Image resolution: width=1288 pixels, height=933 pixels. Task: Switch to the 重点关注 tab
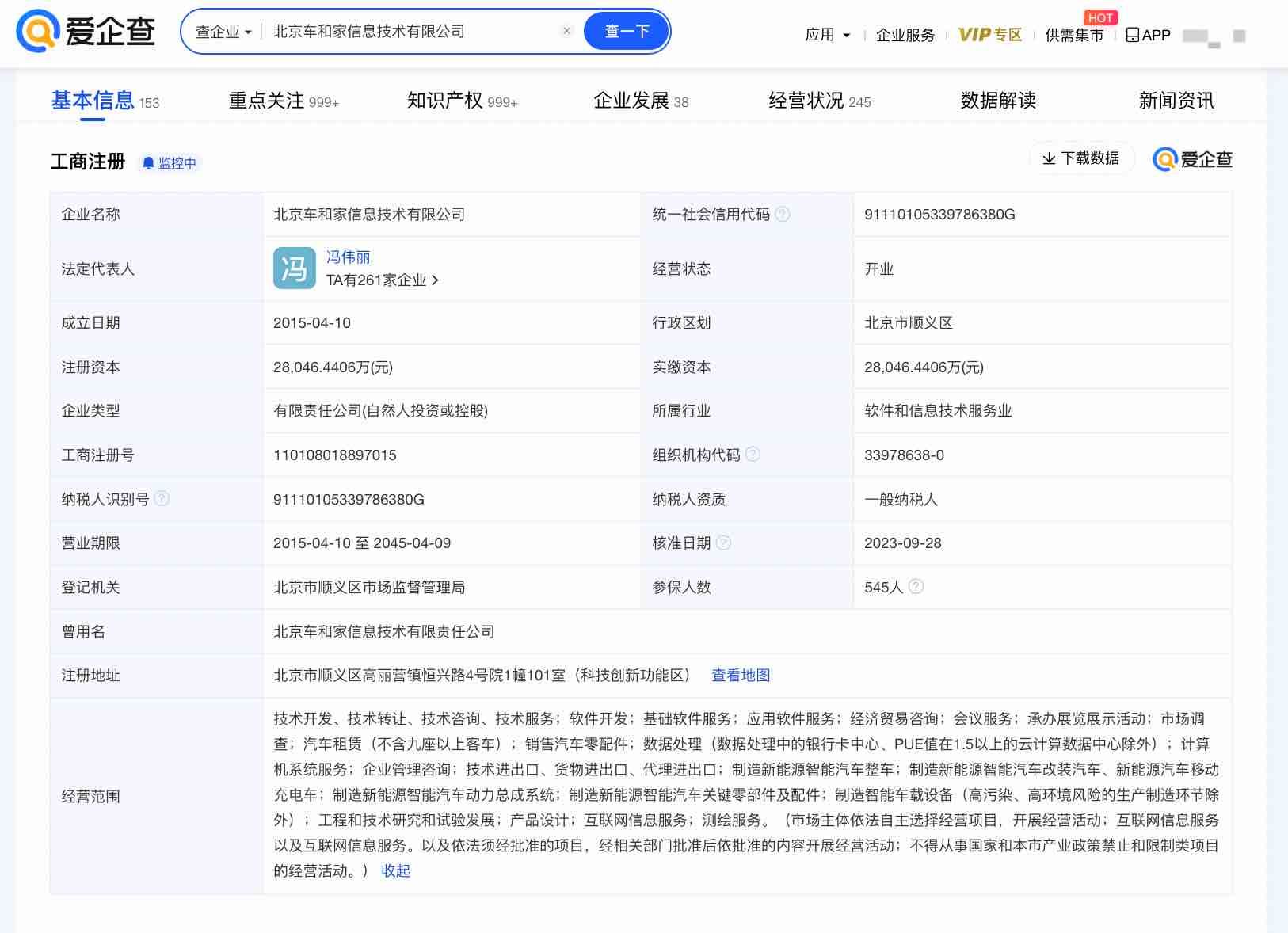(x=284, y=101)
